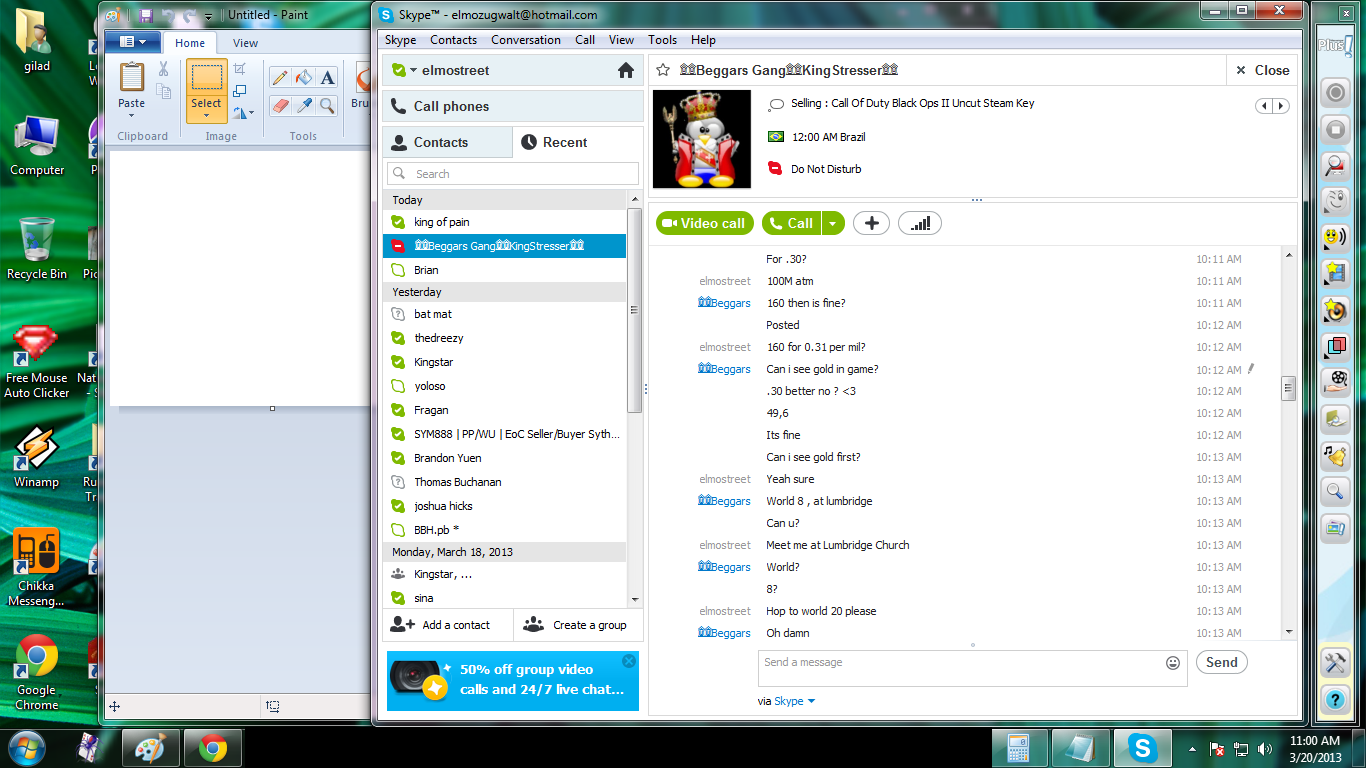Close the Skype ad banner
The image size is (1366, 768).
629,661
